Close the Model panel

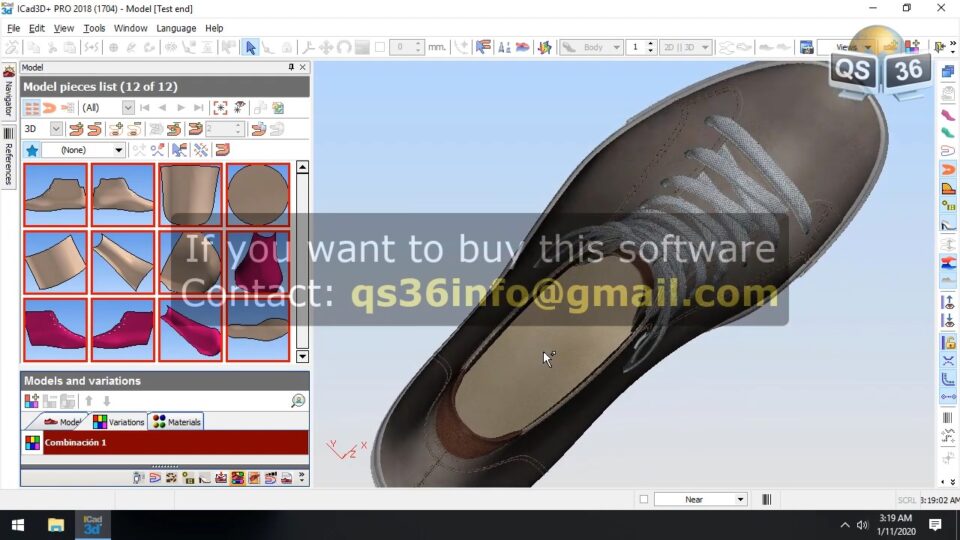tap(302, 67)
